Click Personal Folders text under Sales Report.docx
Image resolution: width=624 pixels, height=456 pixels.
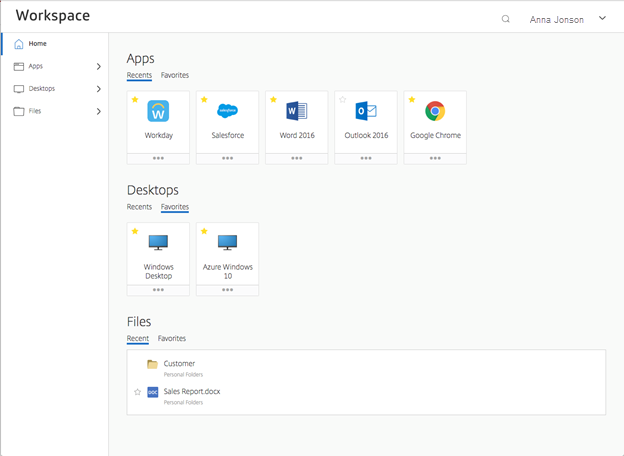tap(183, 403)
